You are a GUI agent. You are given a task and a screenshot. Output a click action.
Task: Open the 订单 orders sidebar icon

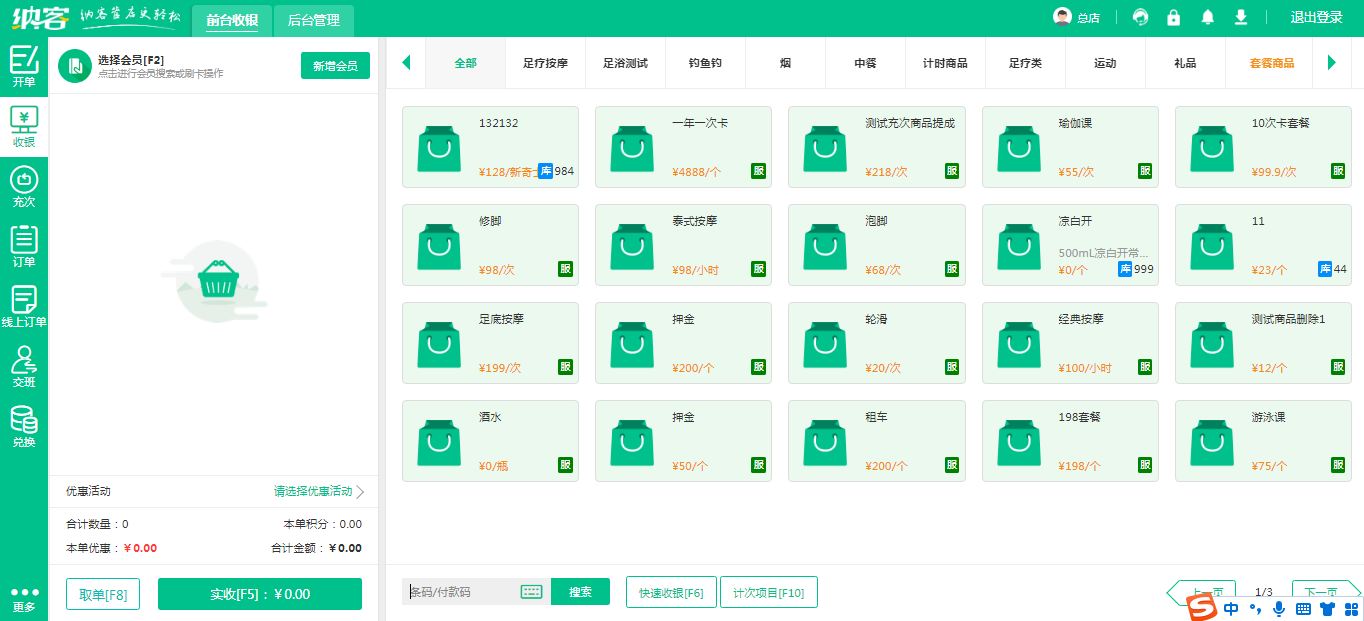tap(24, 247)
